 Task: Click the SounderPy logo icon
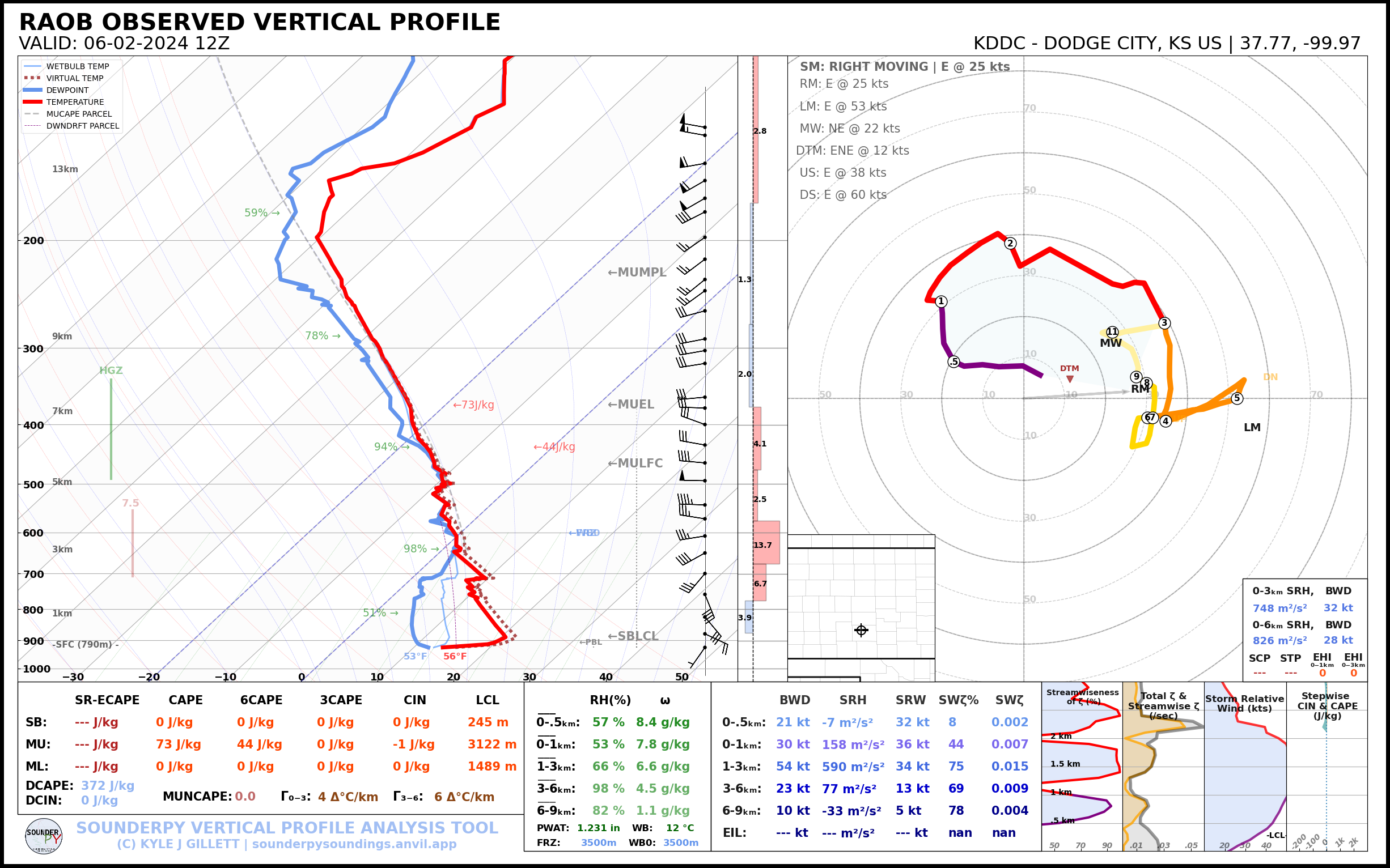click(44, 836)
